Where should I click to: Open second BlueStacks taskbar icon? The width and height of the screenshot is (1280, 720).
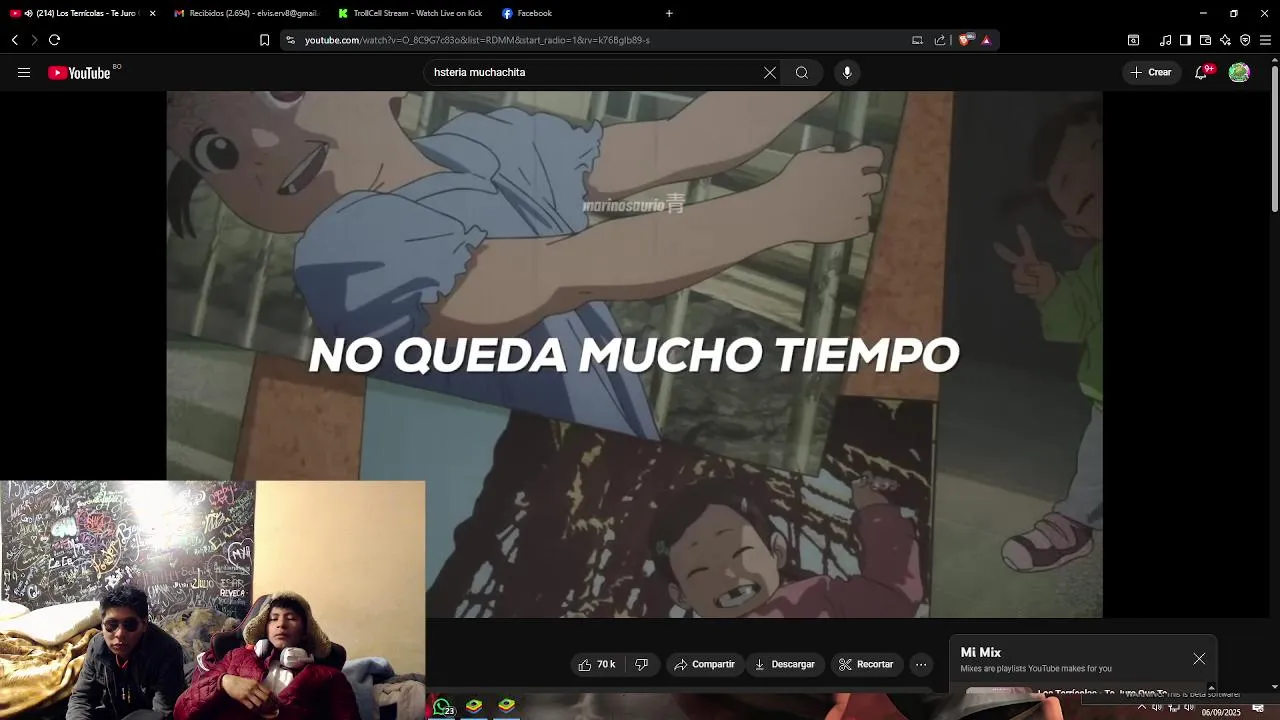(x=507, y=706)
